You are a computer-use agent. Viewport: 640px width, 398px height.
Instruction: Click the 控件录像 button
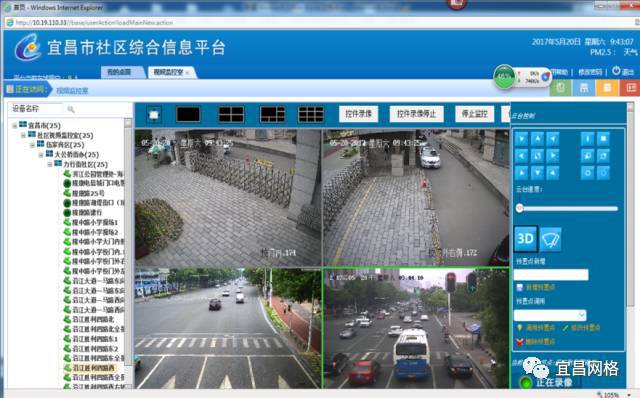pos(358,114)
